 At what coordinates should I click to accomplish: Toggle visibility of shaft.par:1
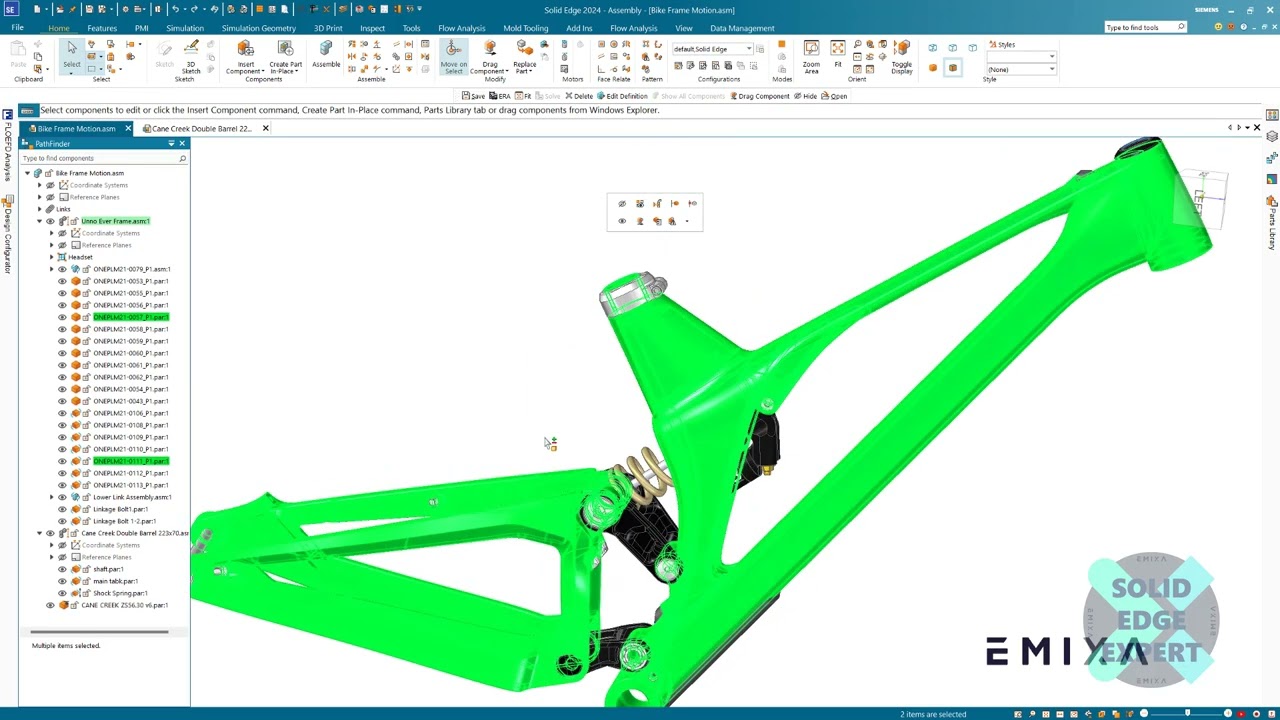[62, 569]
